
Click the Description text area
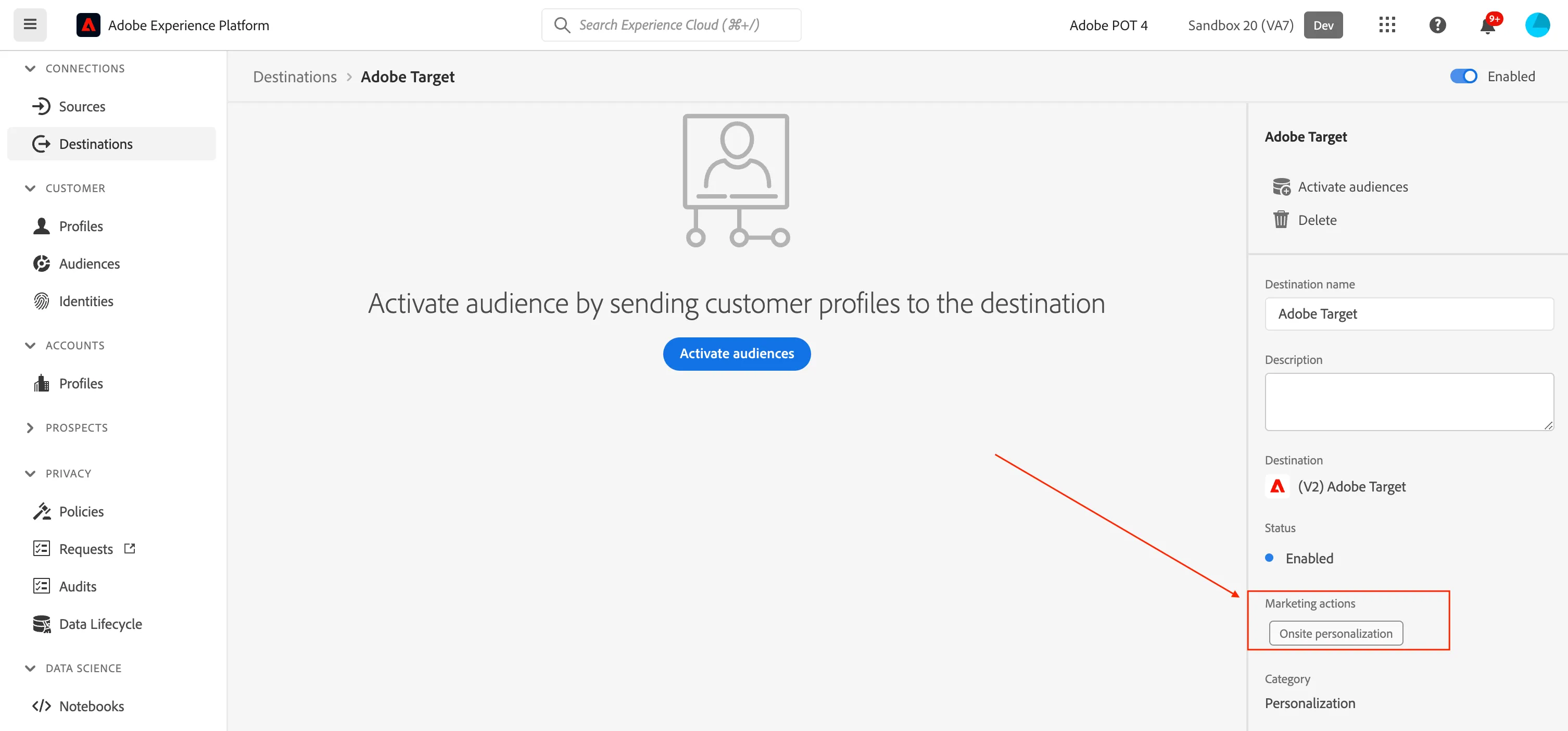[x=1409, y=402]
